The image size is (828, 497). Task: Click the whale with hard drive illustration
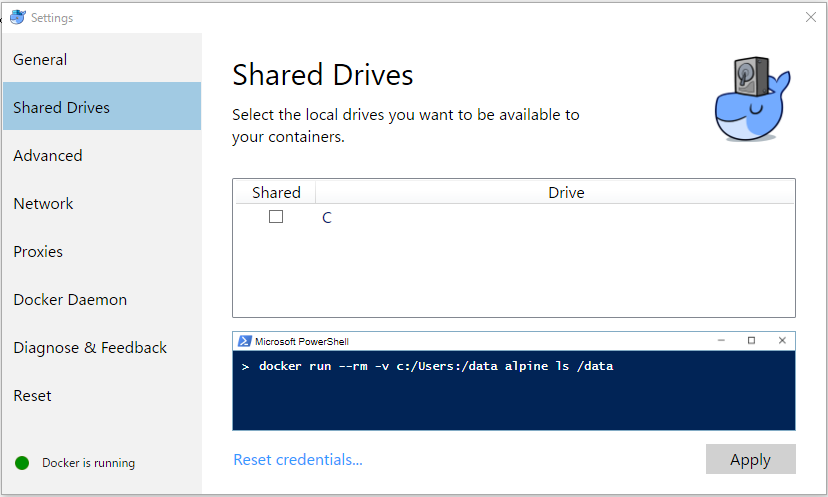(x=752, y=99)
